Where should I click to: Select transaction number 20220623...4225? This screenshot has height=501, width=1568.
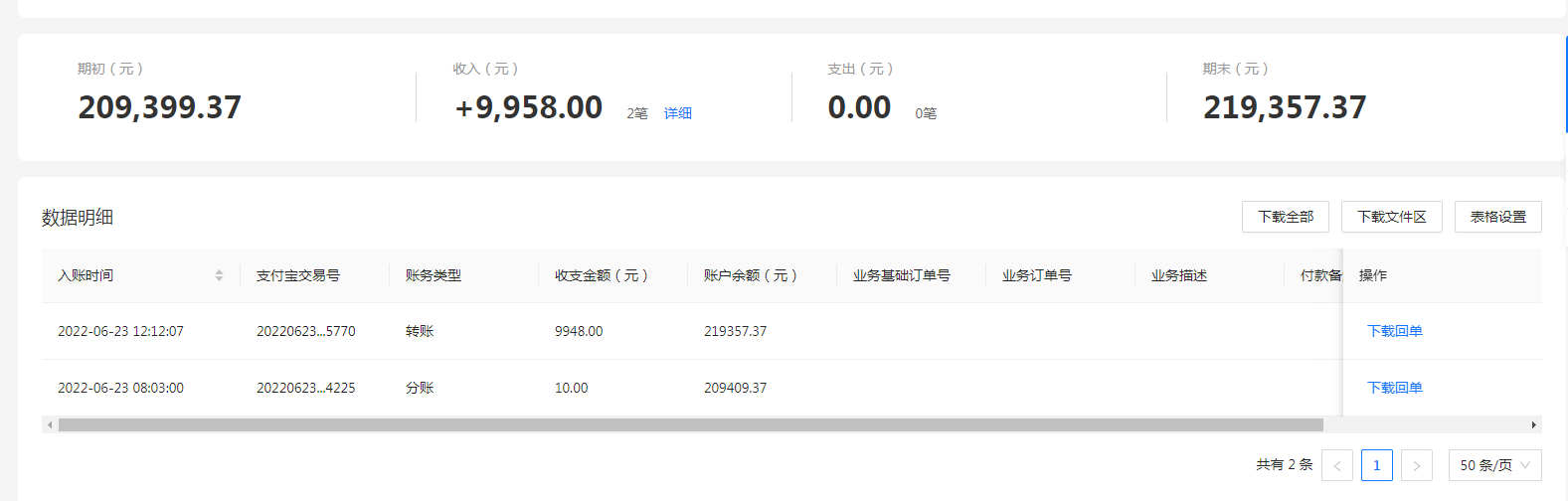click(306, 388)
